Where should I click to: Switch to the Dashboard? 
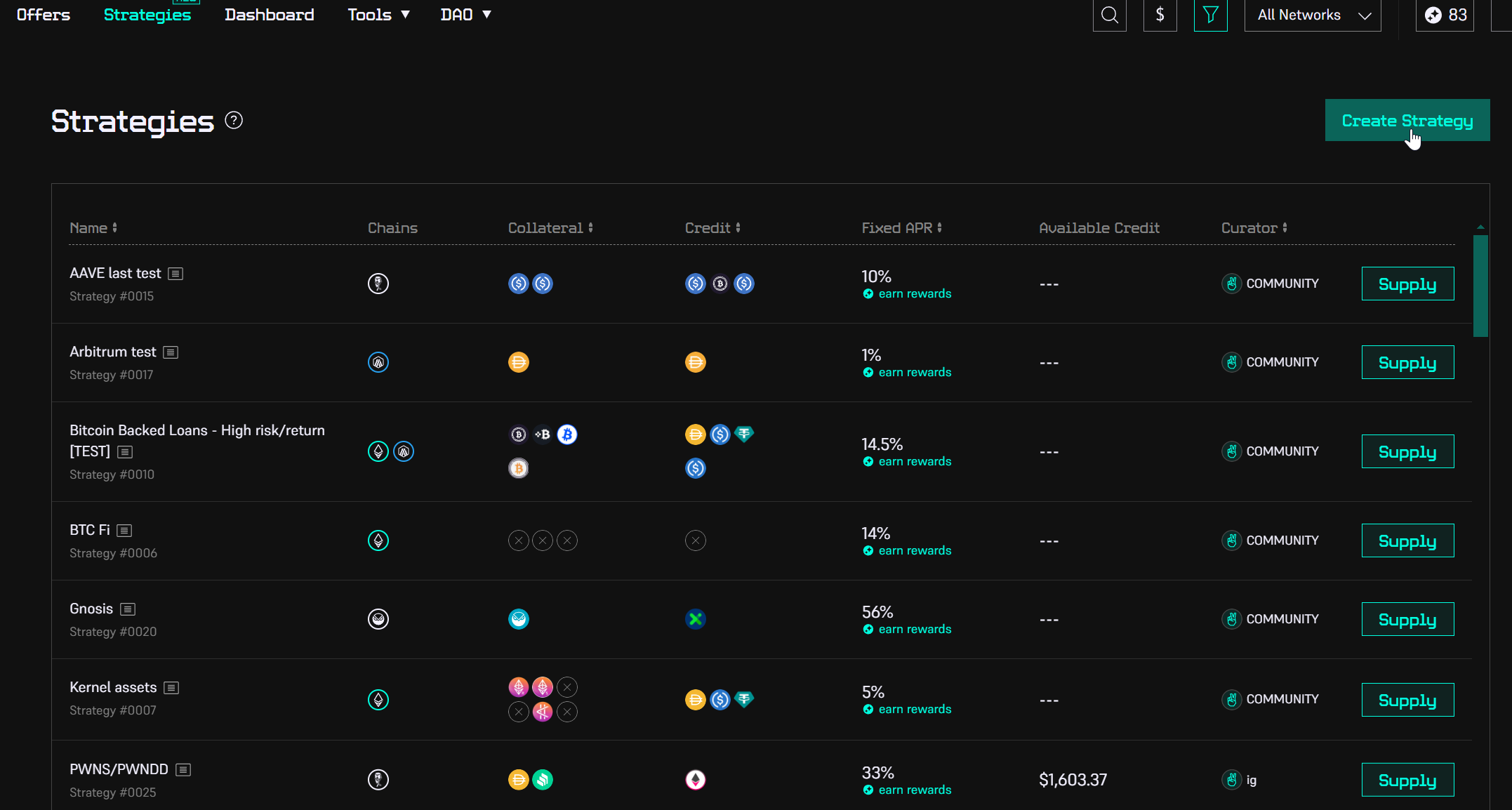(269, 14)
